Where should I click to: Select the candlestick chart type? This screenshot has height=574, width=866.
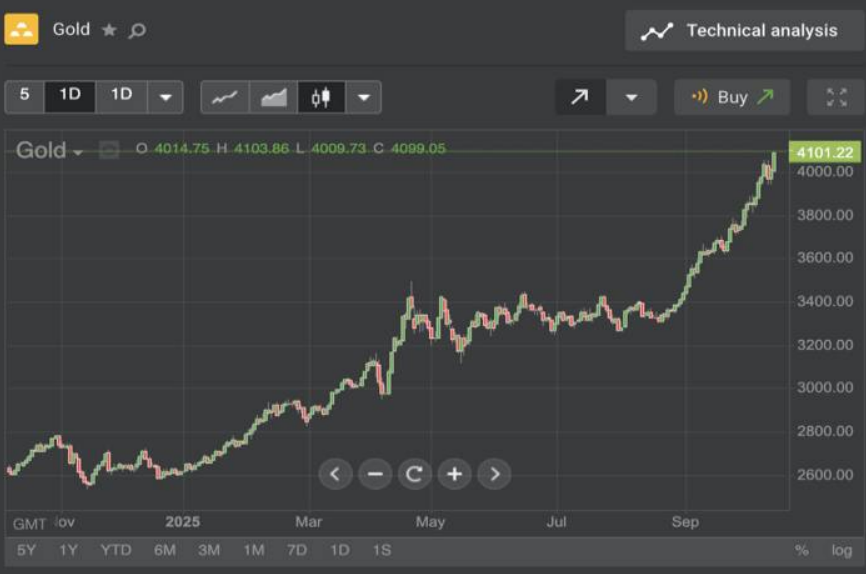click(x=321, y=97)
